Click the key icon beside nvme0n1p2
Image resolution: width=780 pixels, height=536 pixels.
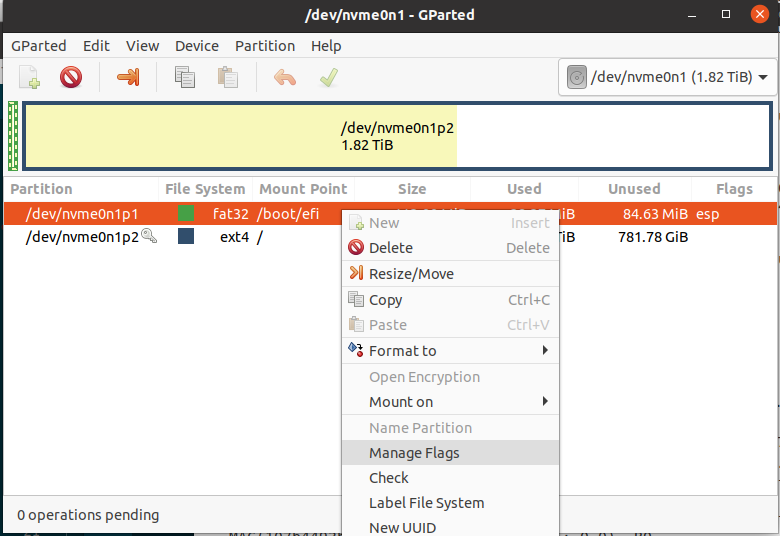pos(149,236)
